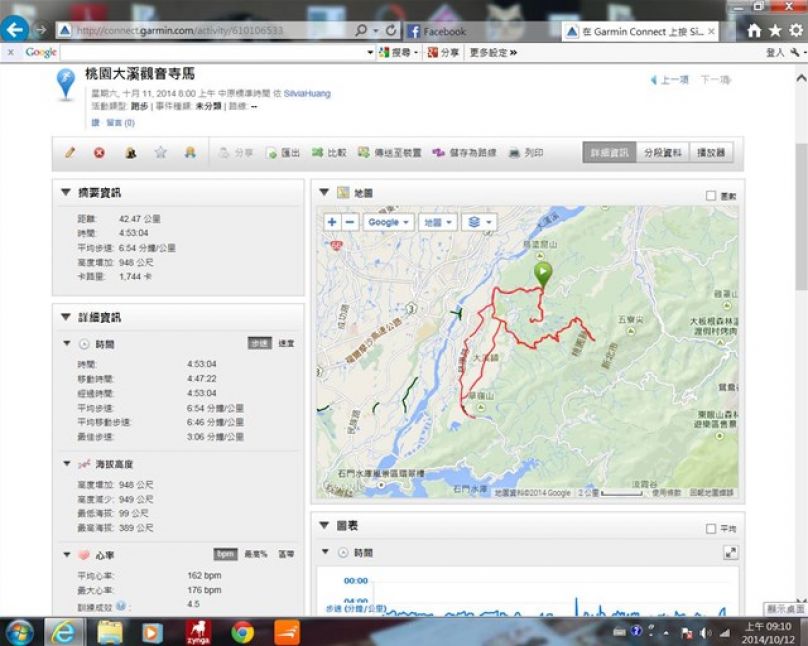Open the 地圖 map type dropdown
808x646 pixels.
(x=437, y=222)
